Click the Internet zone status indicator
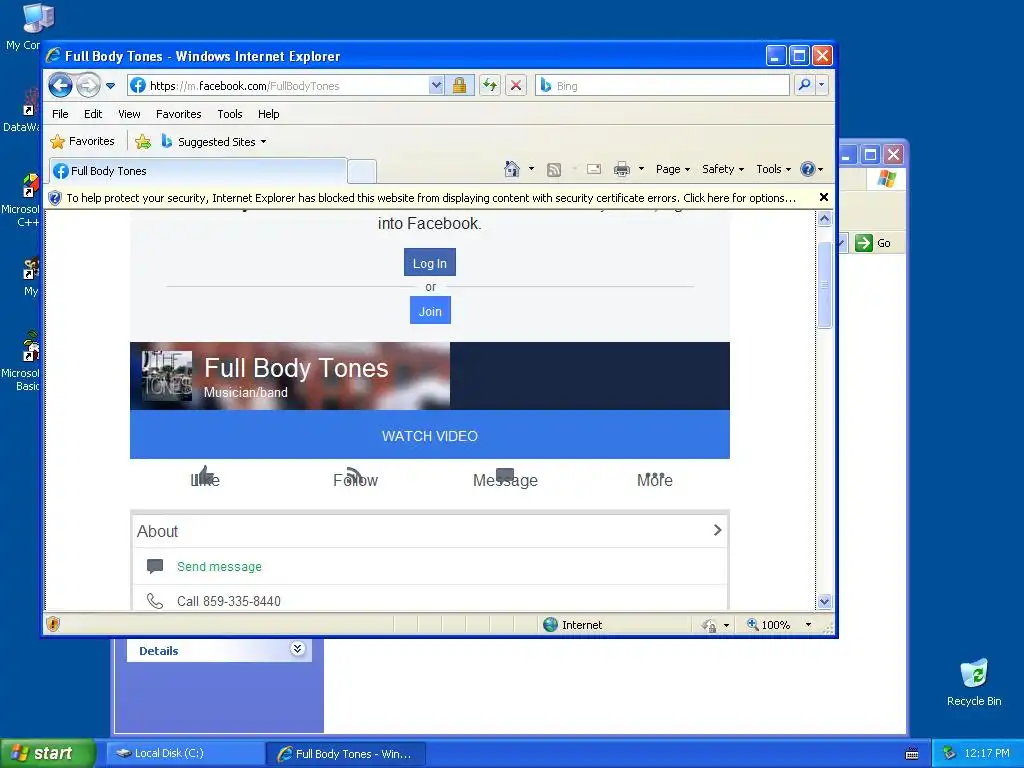The image size is (1024, 768). coord(573,625)
